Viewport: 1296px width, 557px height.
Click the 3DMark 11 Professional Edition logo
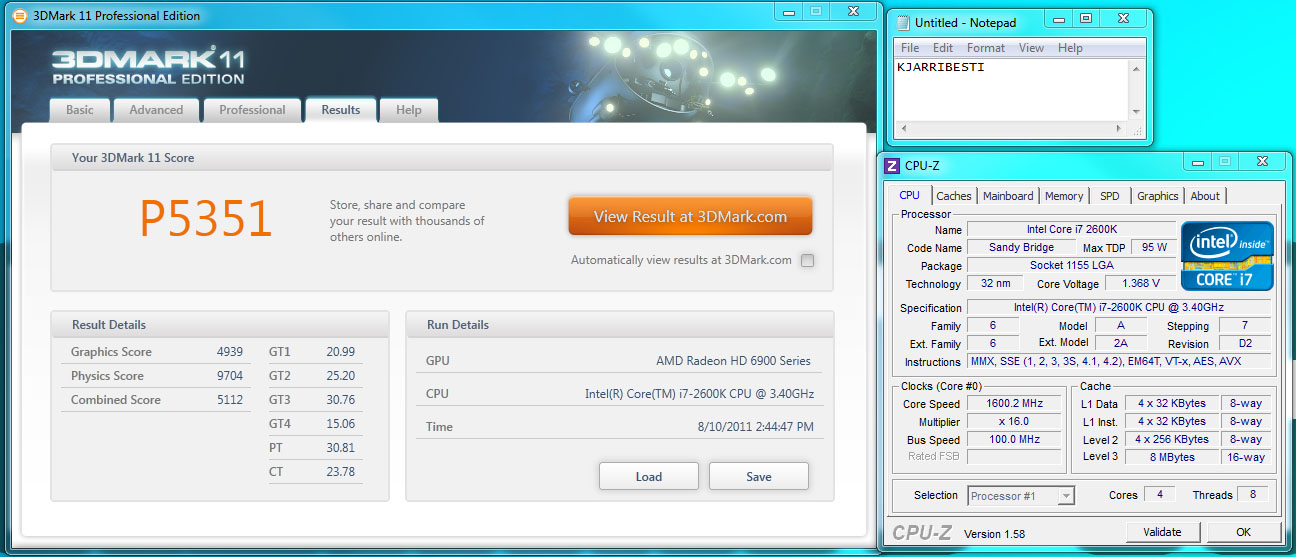click(148, 66)
